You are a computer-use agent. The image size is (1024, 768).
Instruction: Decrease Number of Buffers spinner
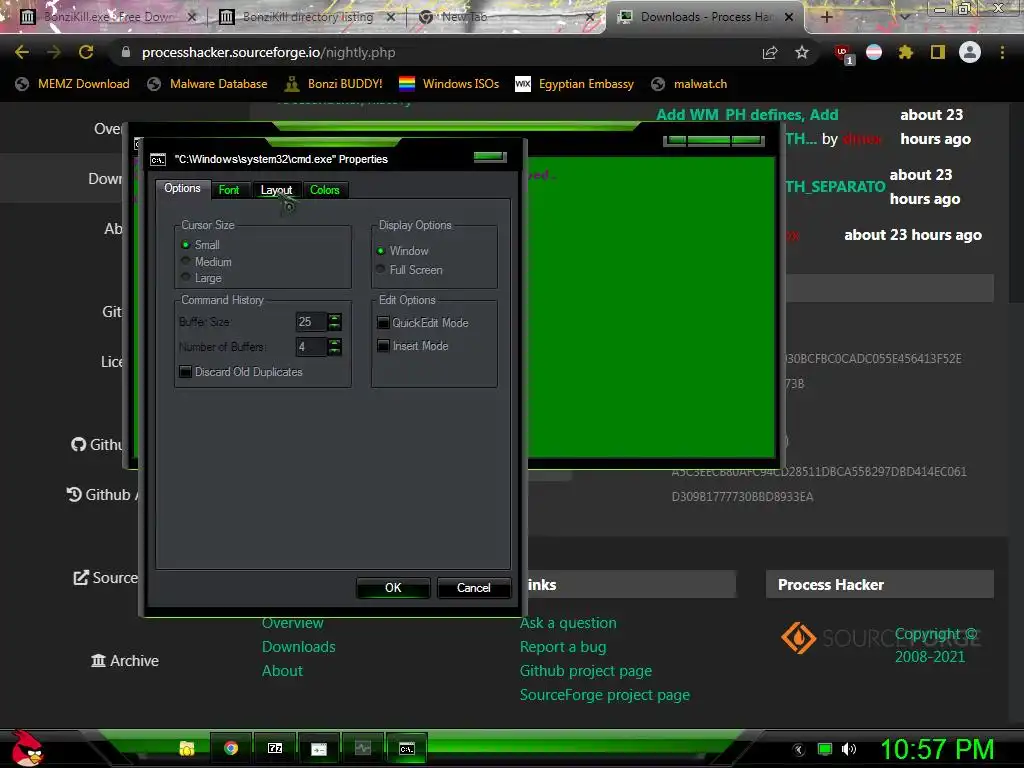tap(334, 351)
